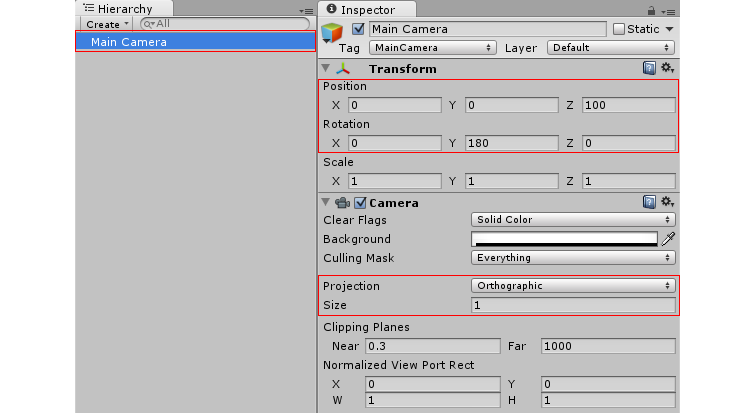Pick Background color with eyedropper icon
The width and height of the screenshot is (756, 413).
coord(668,239)
